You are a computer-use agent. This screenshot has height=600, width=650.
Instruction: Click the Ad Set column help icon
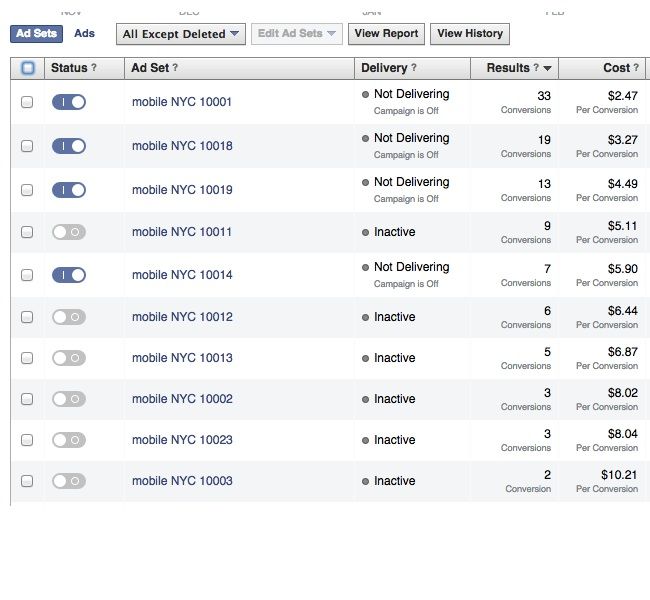175,68
